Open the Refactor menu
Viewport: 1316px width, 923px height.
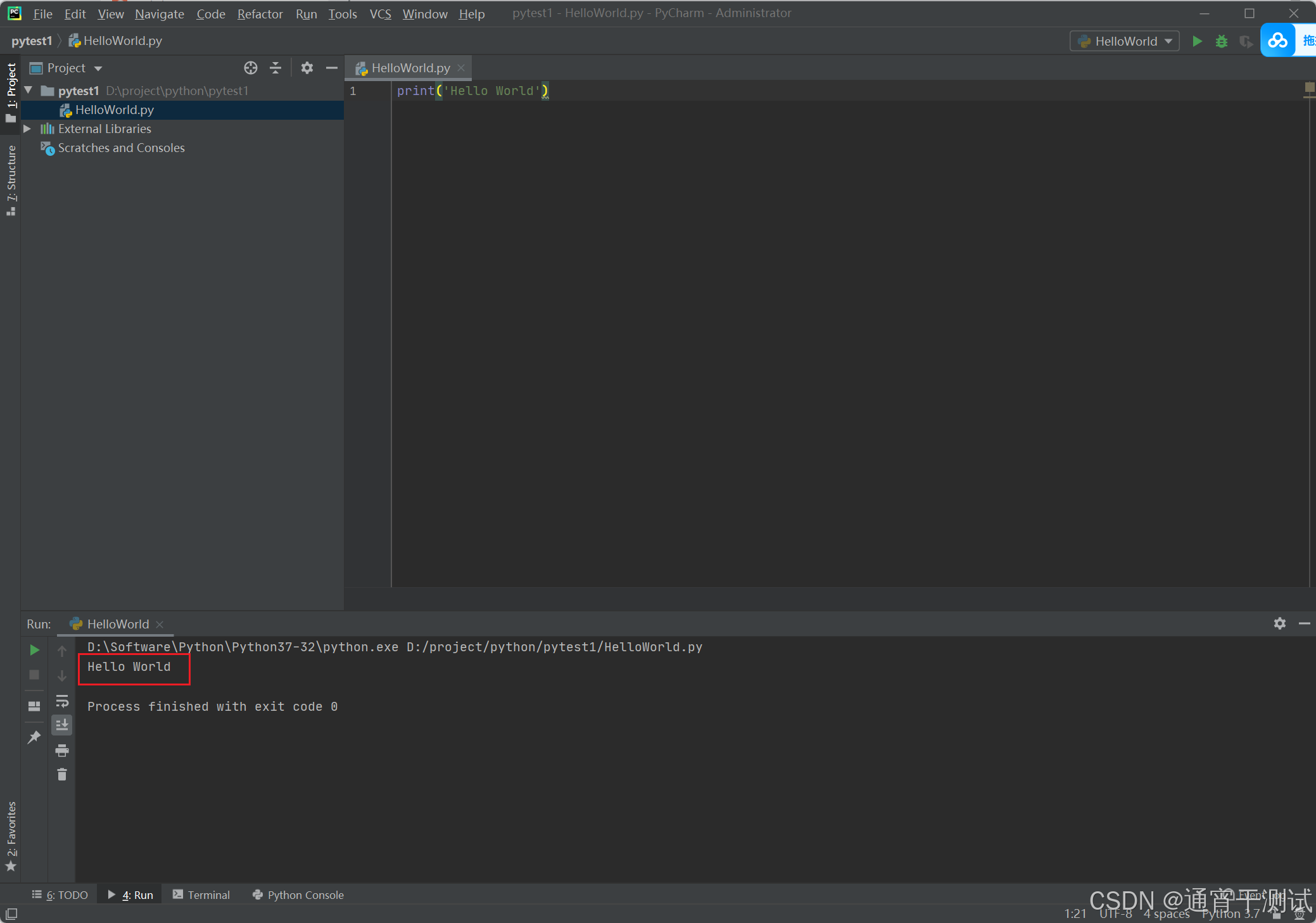(x=260, y=14)
